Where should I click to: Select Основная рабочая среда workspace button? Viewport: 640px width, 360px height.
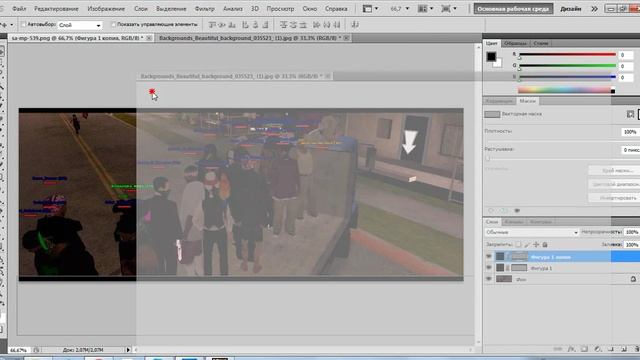[x=513, y=9]
